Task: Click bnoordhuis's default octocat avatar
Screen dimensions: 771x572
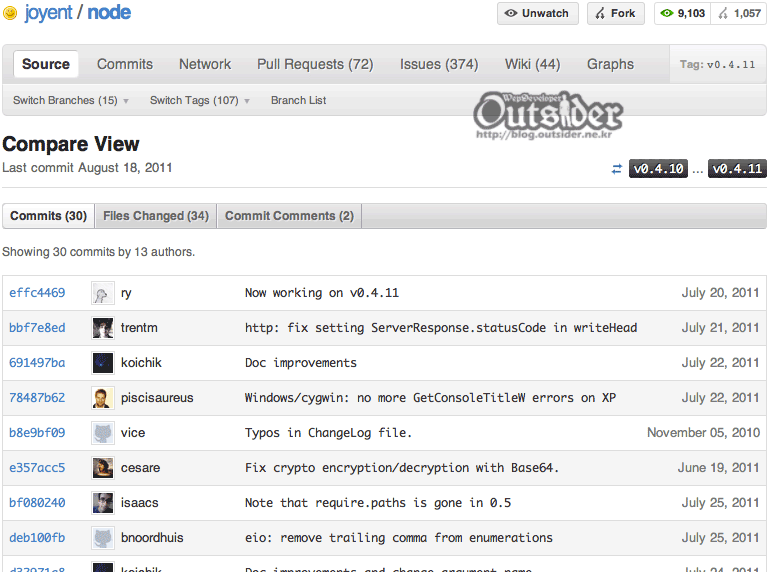Action: coord(103,538)
